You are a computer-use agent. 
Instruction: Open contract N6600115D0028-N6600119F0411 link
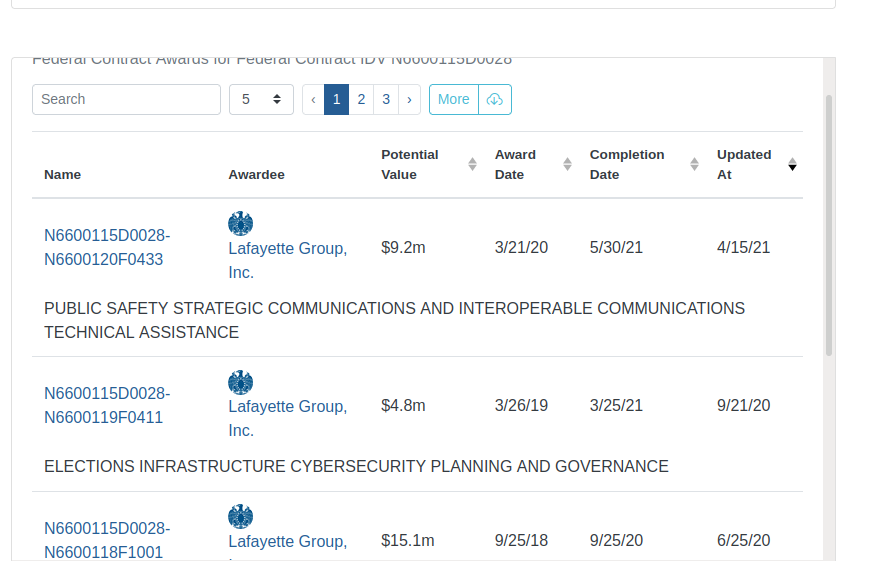pyautogui.click(x=107, y=405)
